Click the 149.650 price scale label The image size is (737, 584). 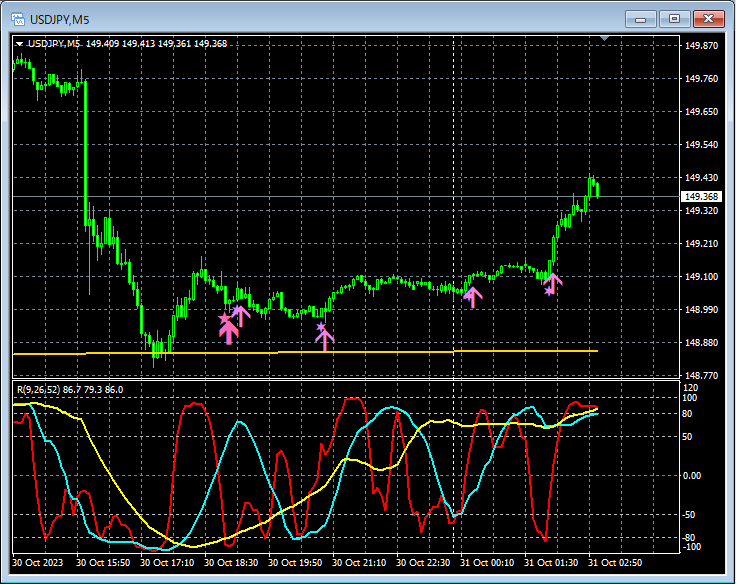[x=701, y=112]
